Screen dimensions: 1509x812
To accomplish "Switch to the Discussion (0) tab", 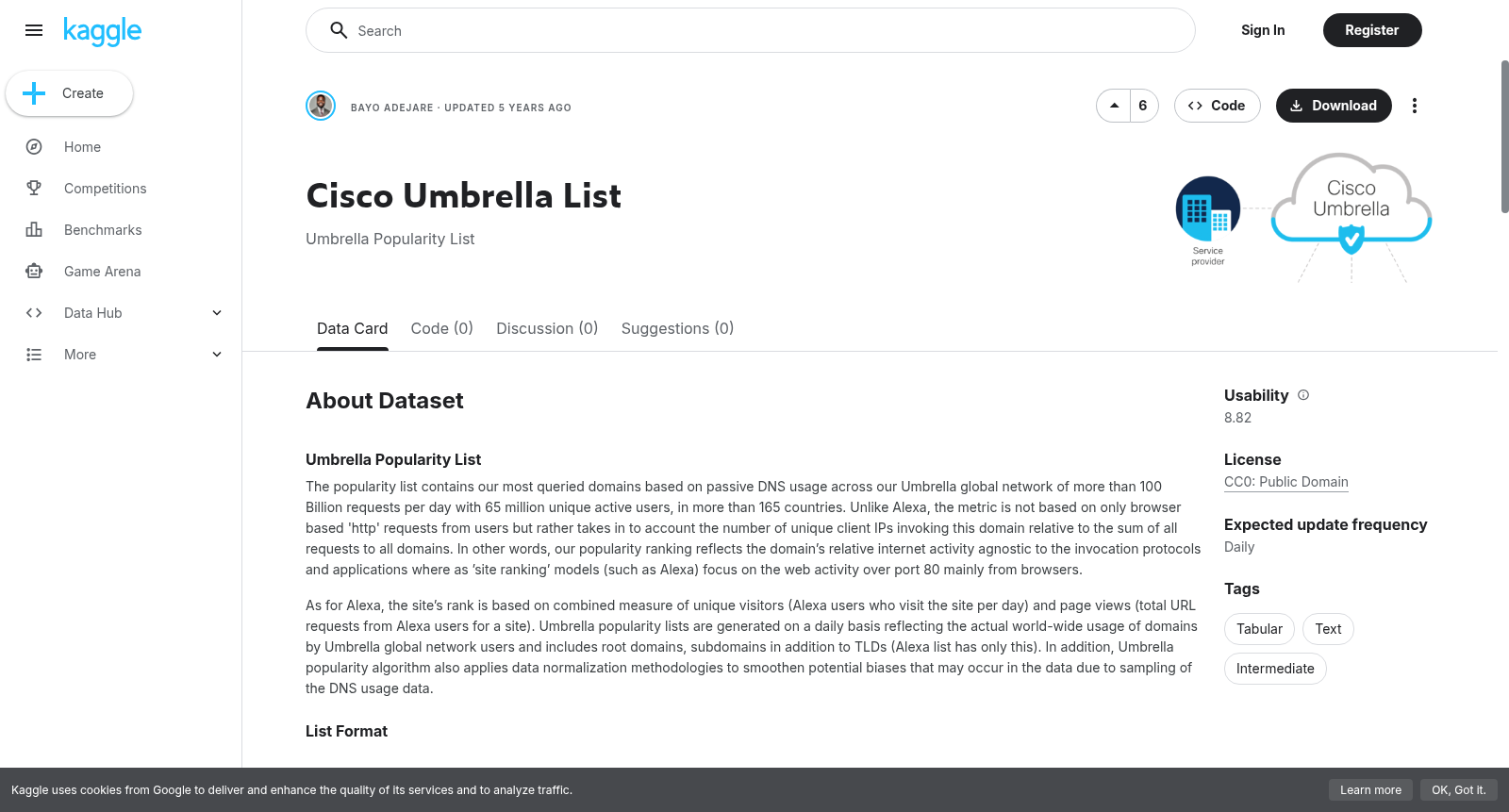I will (547, 328).
